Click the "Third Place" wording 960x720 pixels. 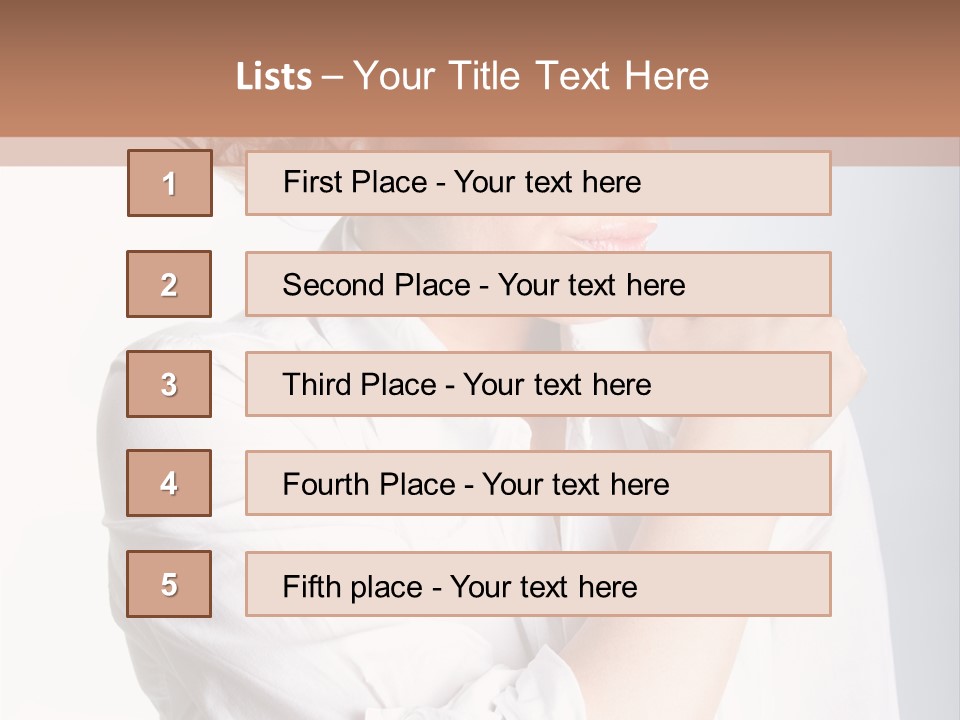tap(360, 385)
